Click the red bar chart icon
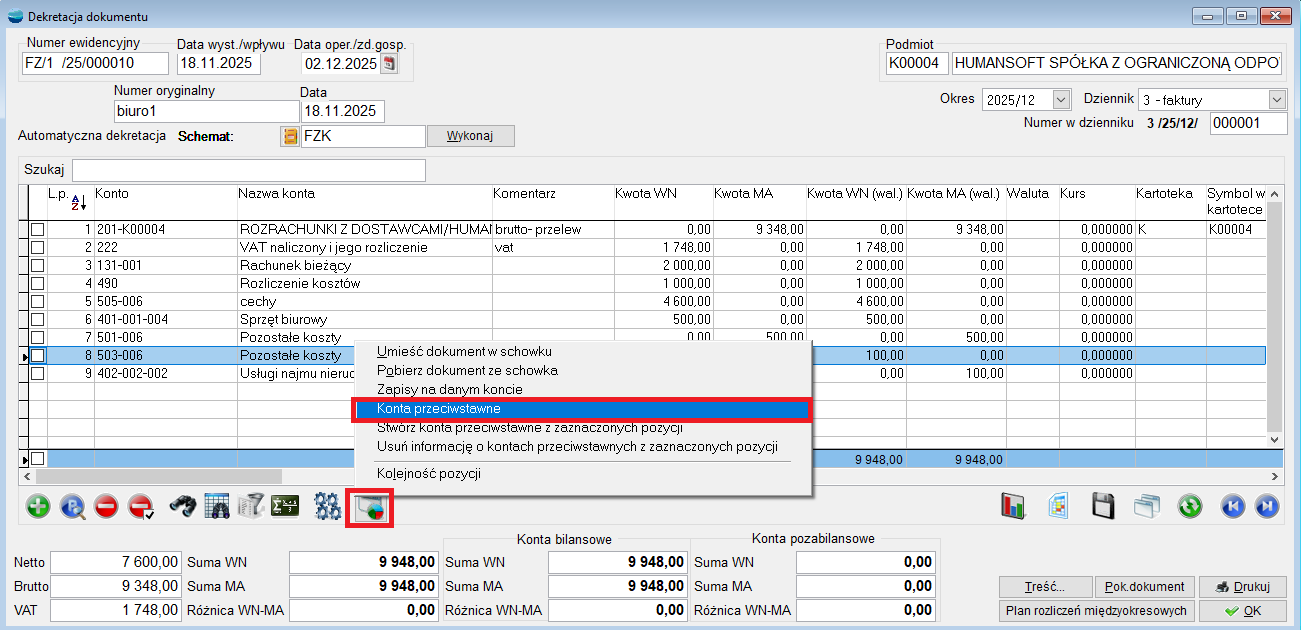Image resolution: width=1301 pixels, height=630 pixels. tap(1013, 506)
